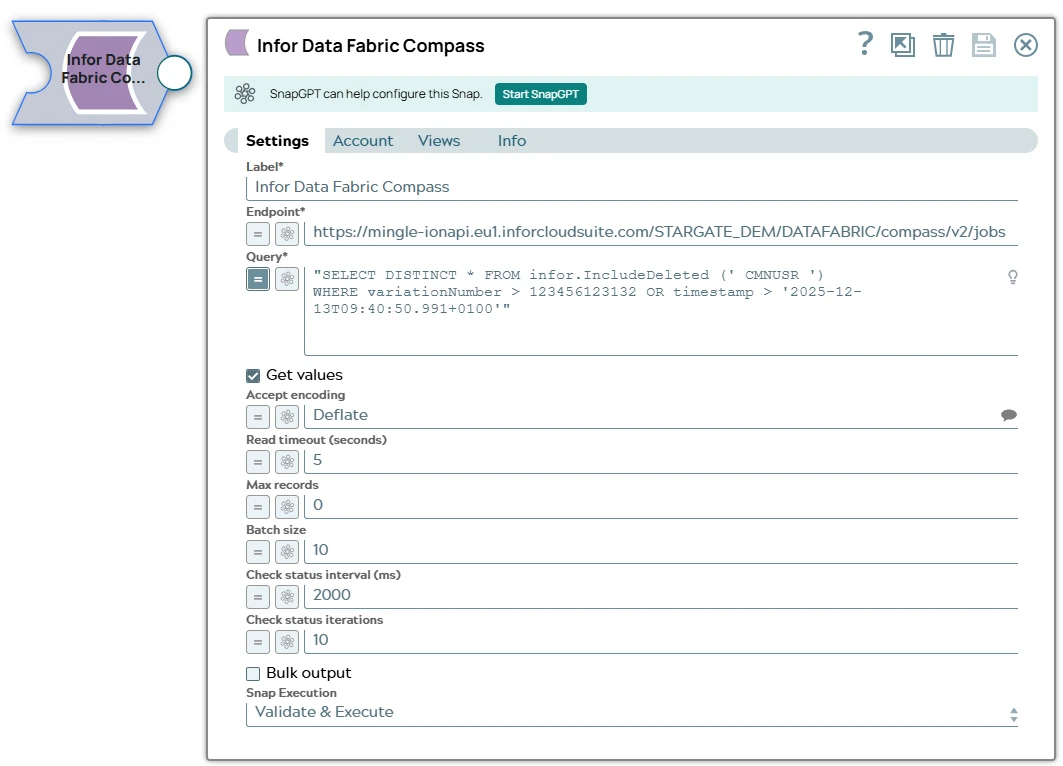Edit Check status interval value 2000
Image resolution: width=1063 pixels, height=766 pixels.
(x=661, y=595)
